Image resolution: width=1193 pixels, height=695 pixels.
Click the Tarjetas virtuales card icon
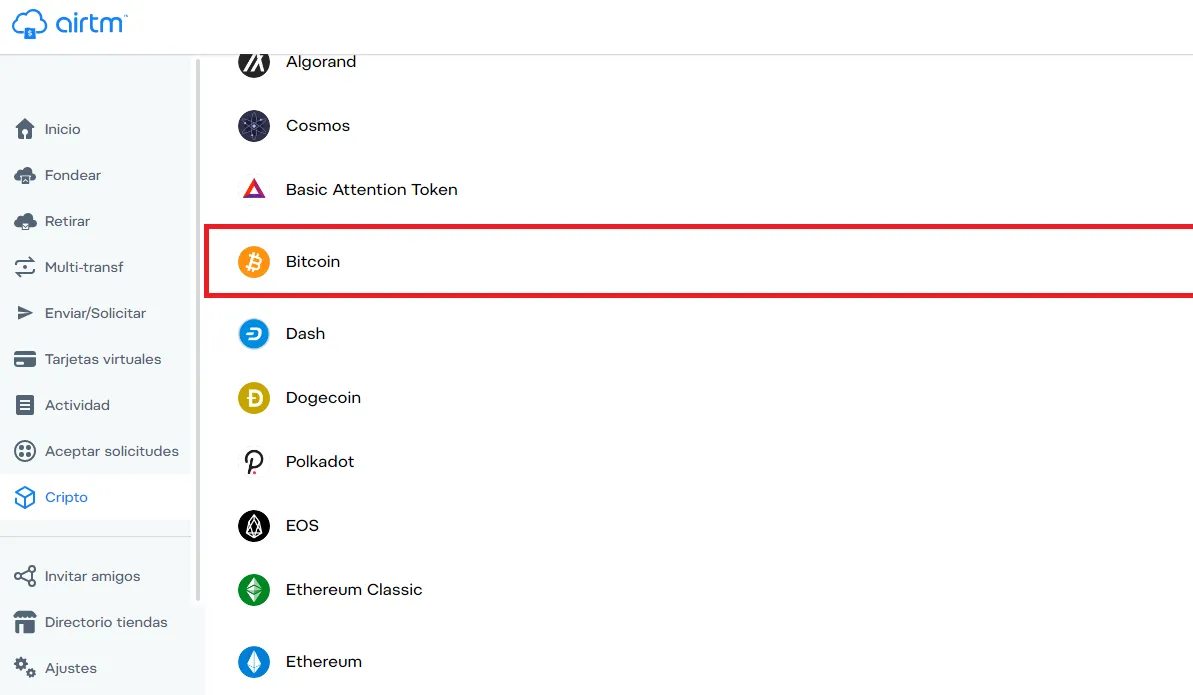pos(24,359)
